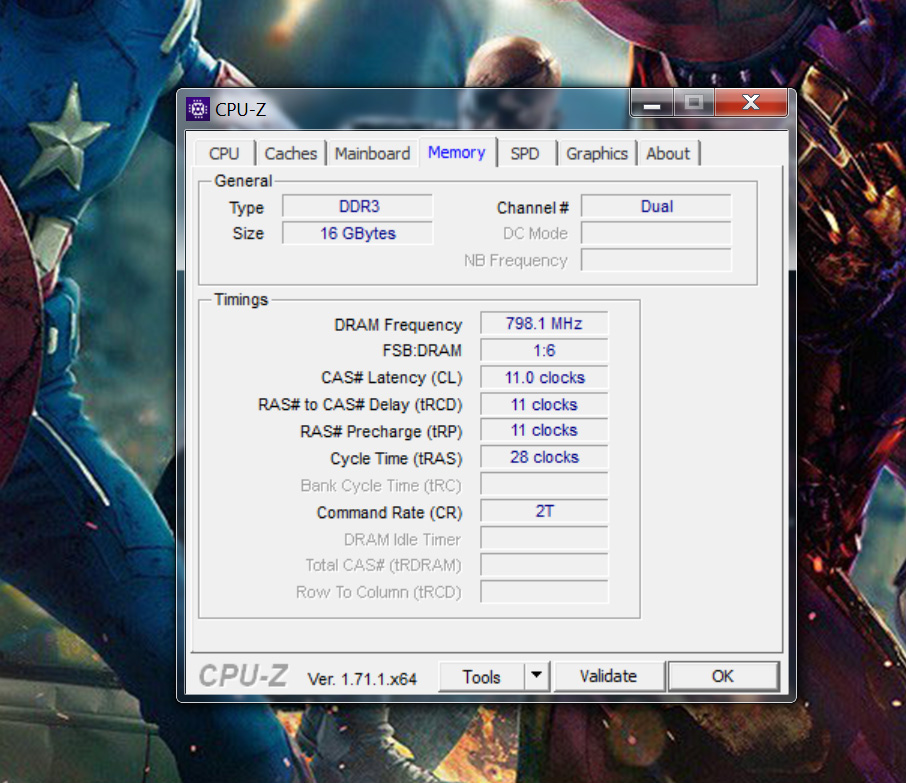The height and width of the screenshot is (783, 906).
Task: Click the greyed Total CAS# (tRDRAM) label
Action: (x=383, y=565)
